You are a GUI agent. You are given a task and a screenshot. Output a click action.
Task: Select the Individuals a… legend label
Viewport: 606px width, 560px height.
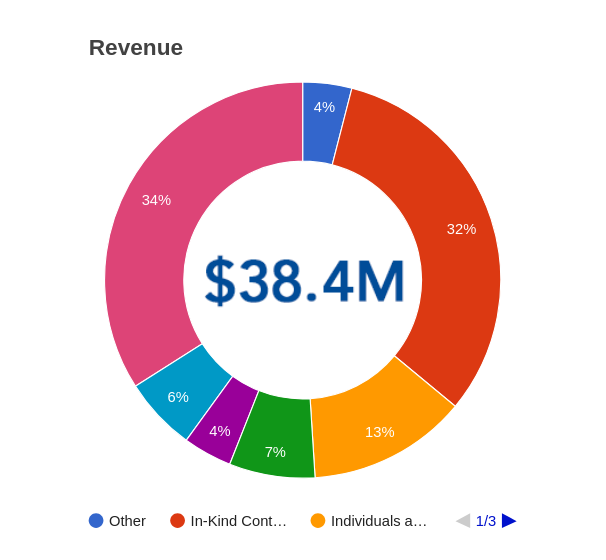pyautogui.click(x=379, y=521)
